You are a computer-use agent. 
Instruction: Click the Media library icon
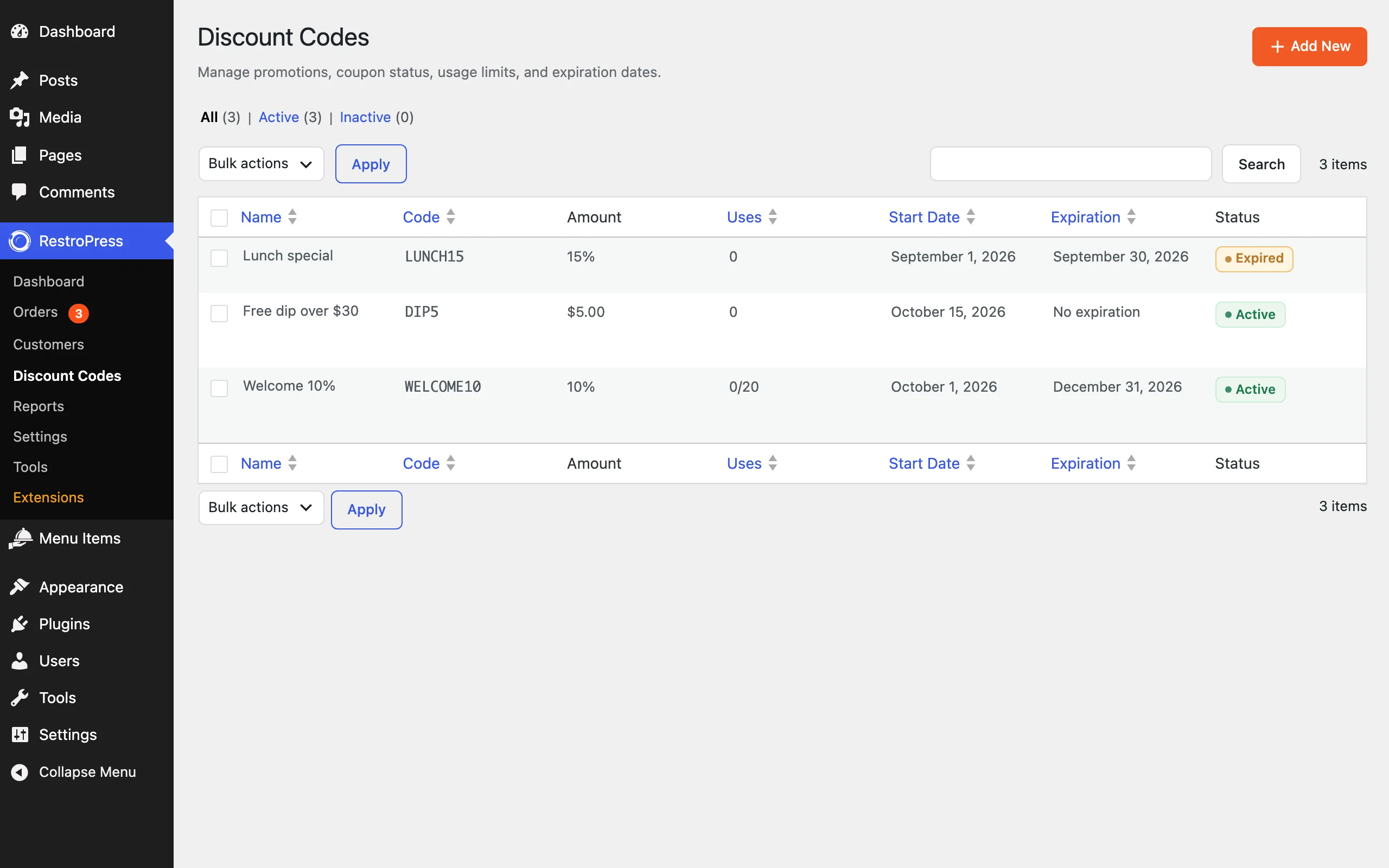pyautogui.click(x=20, y=117)
